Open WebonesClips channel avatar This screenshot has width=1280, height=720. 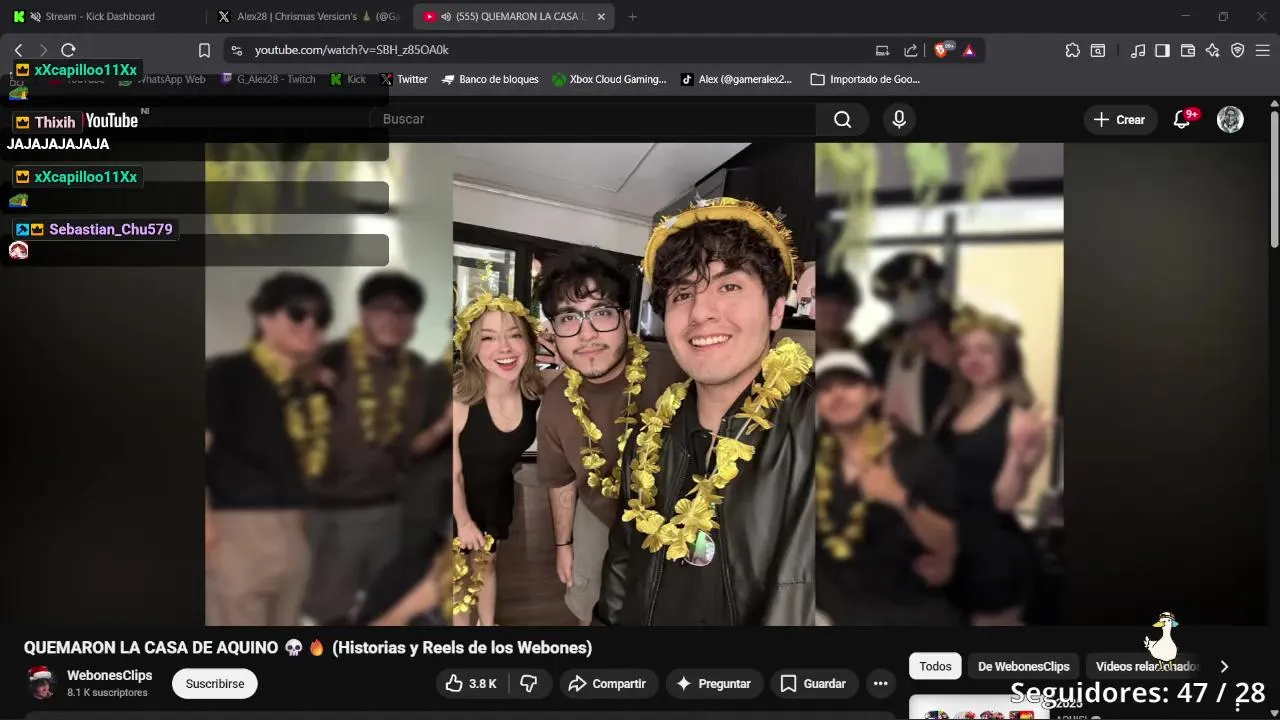[41, 683]
